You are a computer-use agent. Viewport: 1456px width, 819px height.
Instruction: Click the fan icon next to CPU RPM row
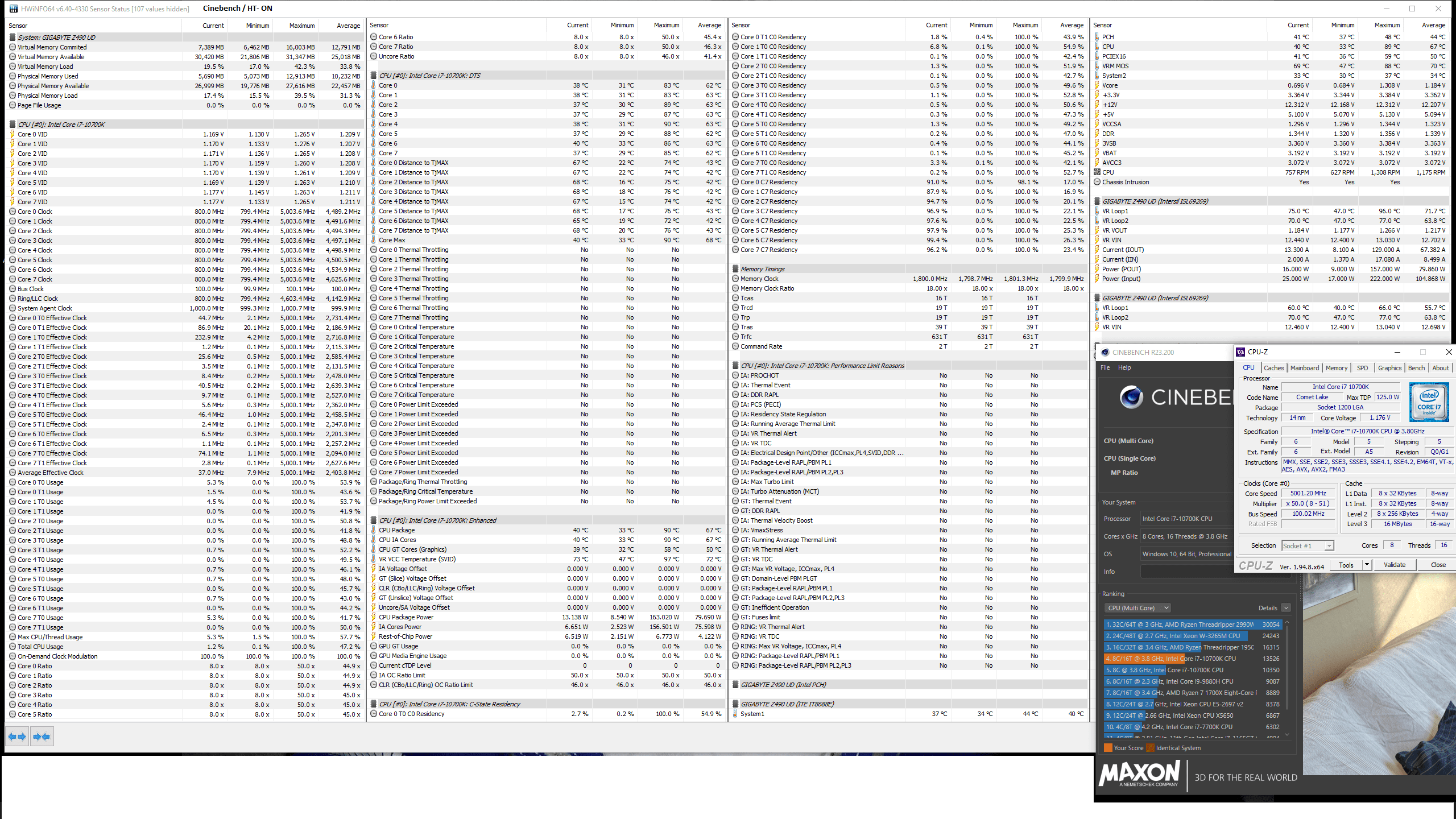pos(1097,172)
